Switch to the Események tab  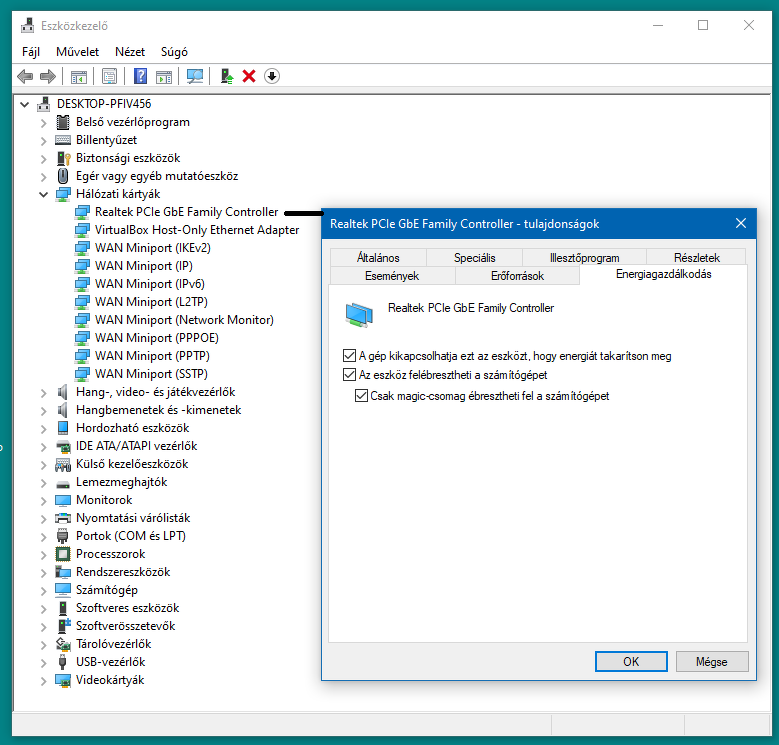tap(392, 276)
